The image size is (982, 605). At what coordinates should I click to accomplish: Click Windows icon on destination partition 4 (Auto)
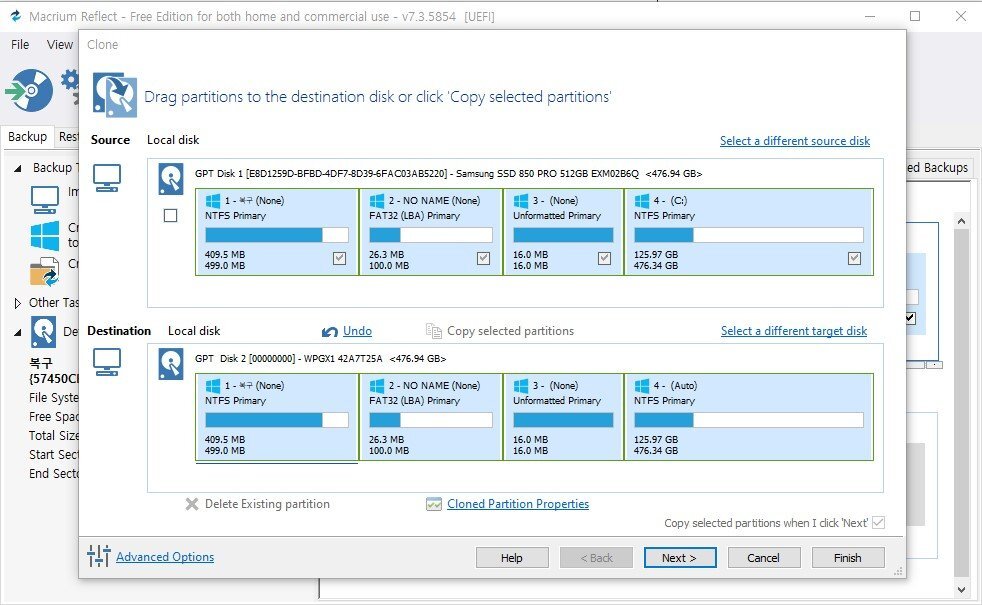tap(642, 386)
